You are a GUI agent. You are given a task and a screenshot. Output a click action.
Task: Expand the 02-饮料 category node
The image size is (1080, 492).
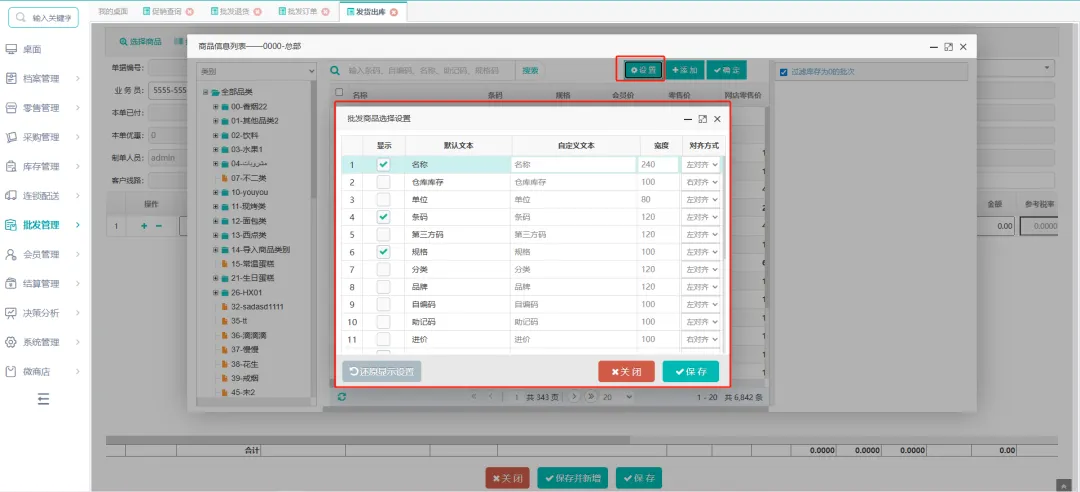pos(216,135)
